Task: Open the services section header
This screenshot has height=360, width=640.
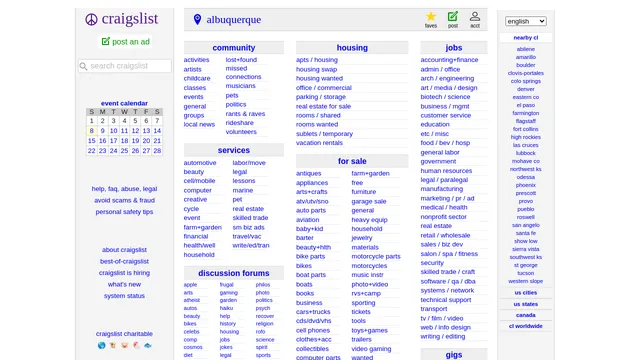Action: pos(233,150)
